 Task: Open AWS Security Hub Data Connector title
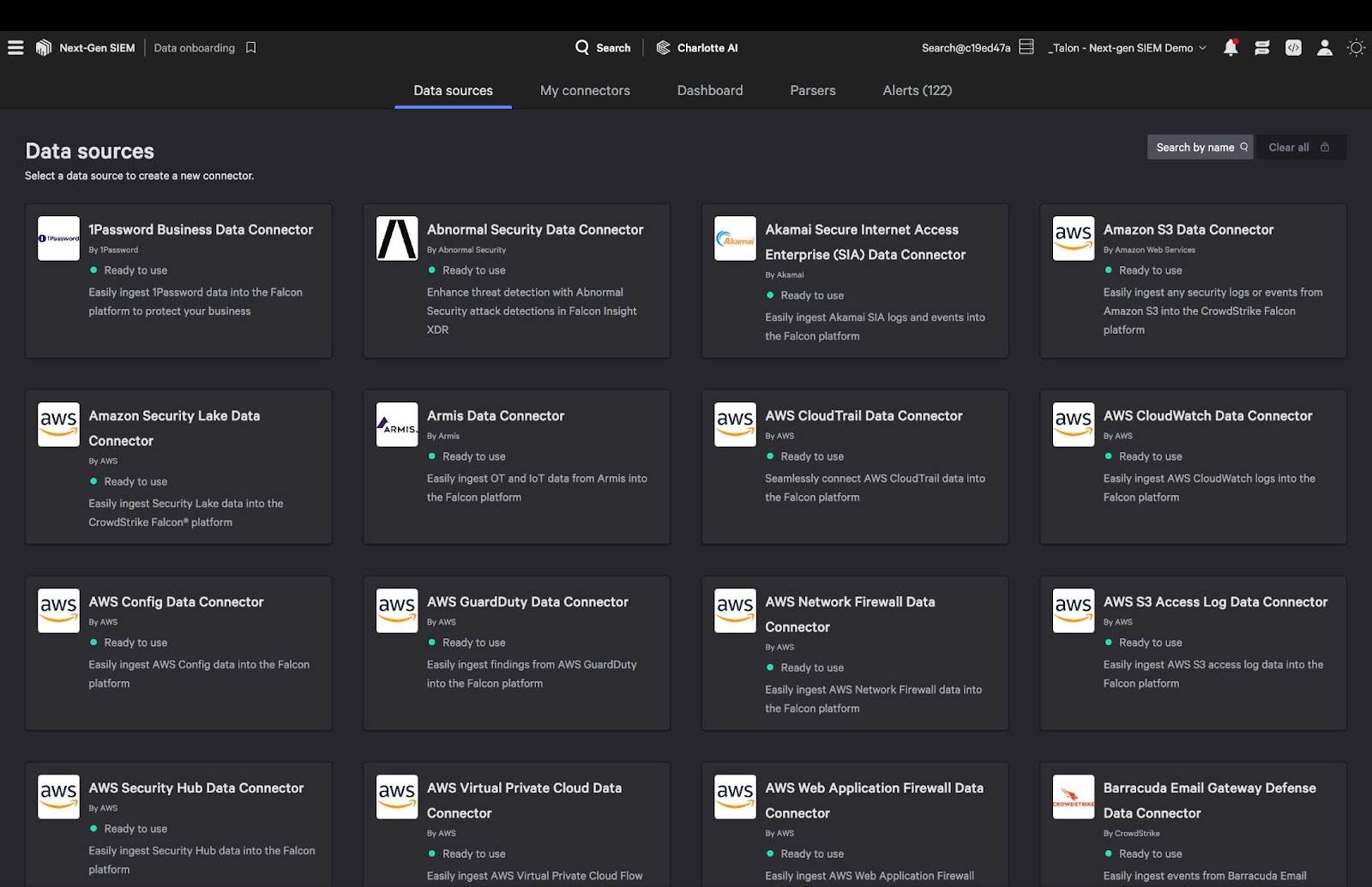196,788
